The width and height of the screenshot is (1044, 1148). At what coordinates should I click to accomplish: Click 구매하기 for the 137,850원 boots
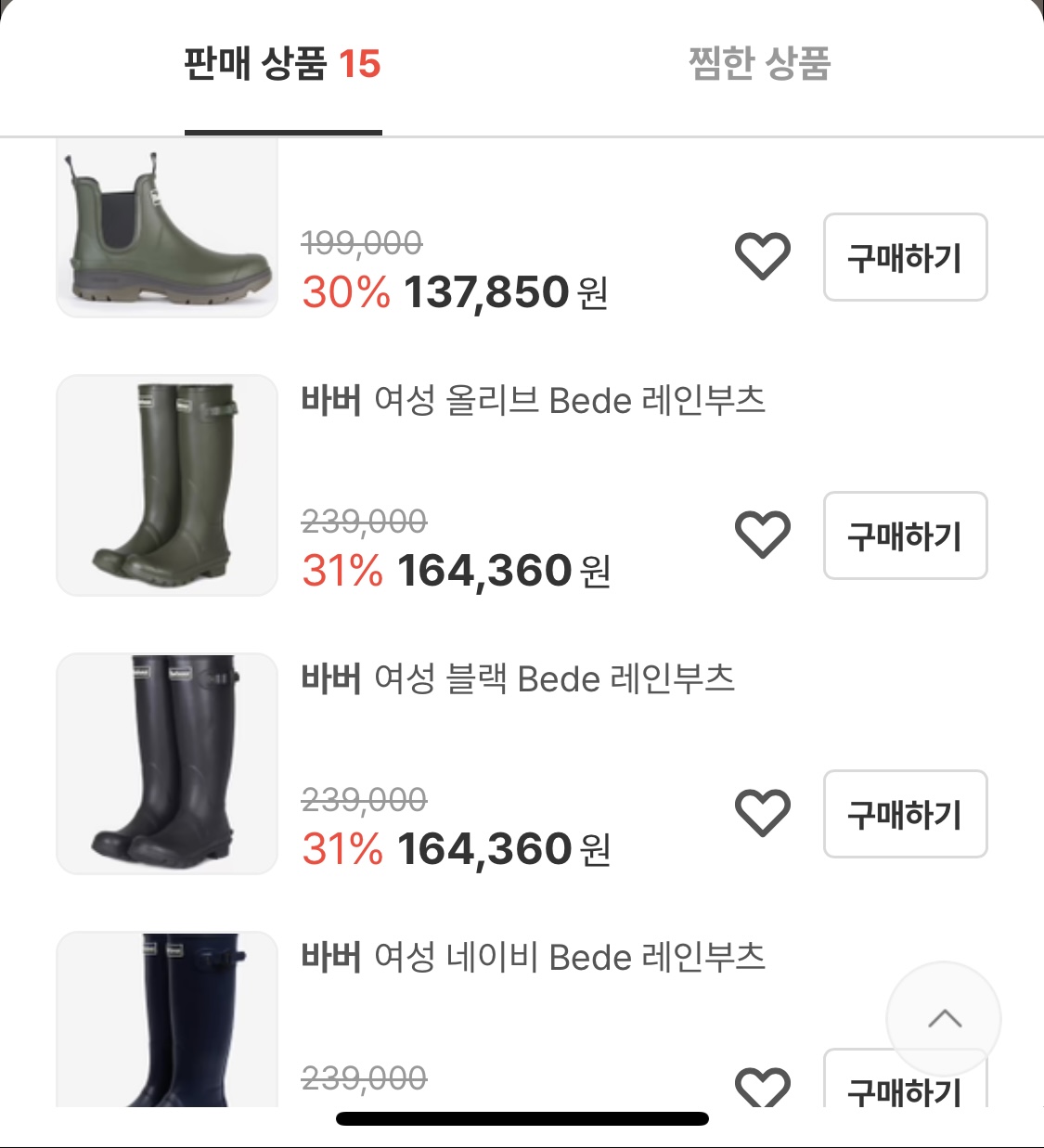click(x=906, y=257)
